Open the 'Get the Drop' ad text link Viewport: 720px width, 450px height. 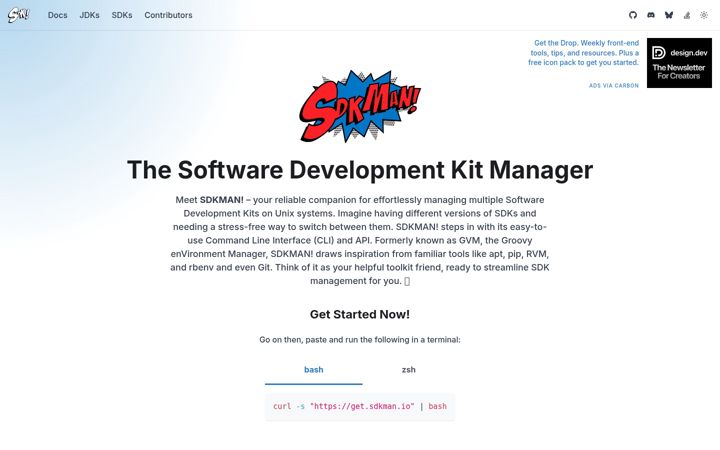click(584, 53)
